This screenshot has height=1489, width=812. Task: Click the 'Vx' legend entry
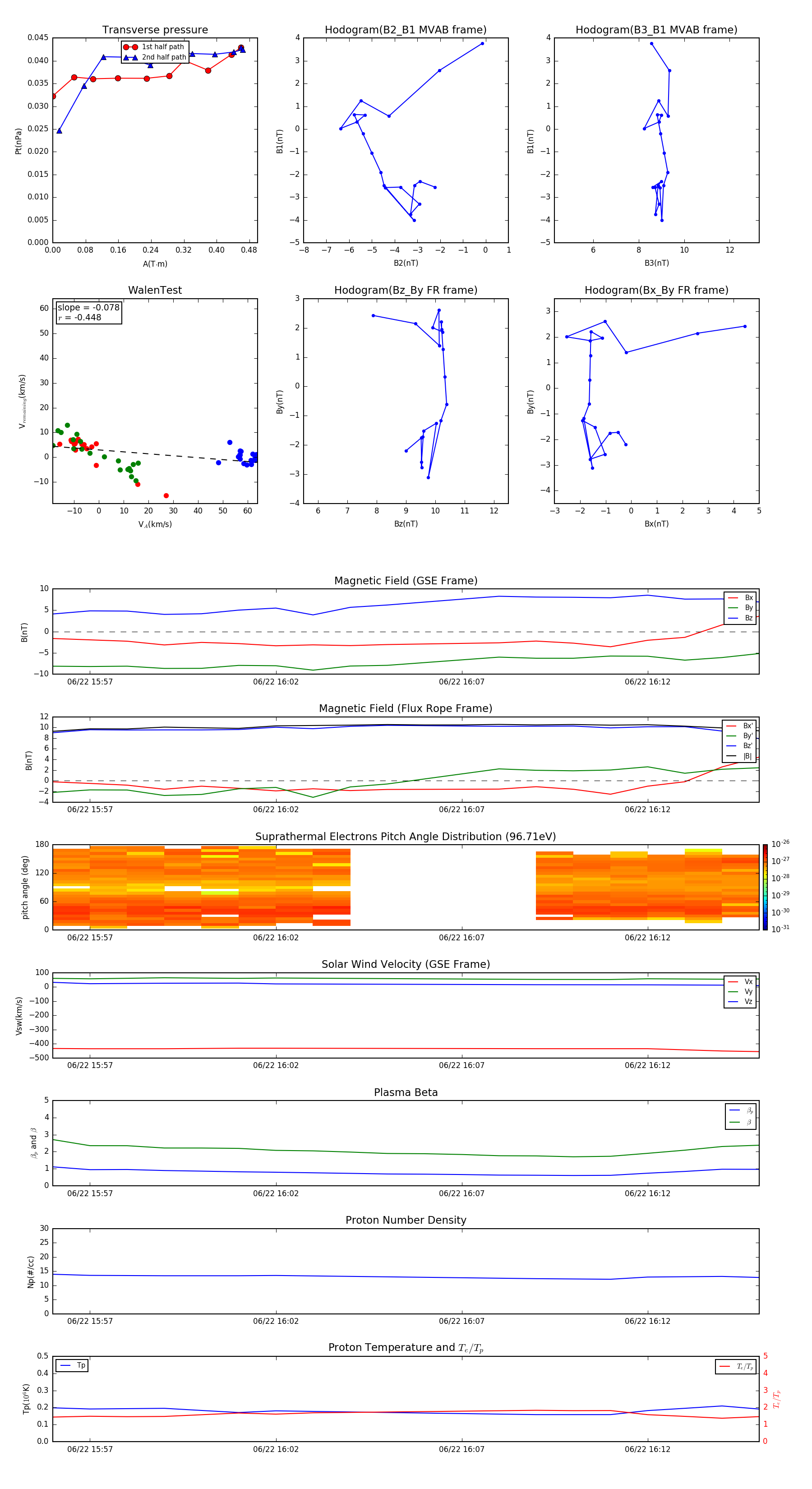point(740,981)
